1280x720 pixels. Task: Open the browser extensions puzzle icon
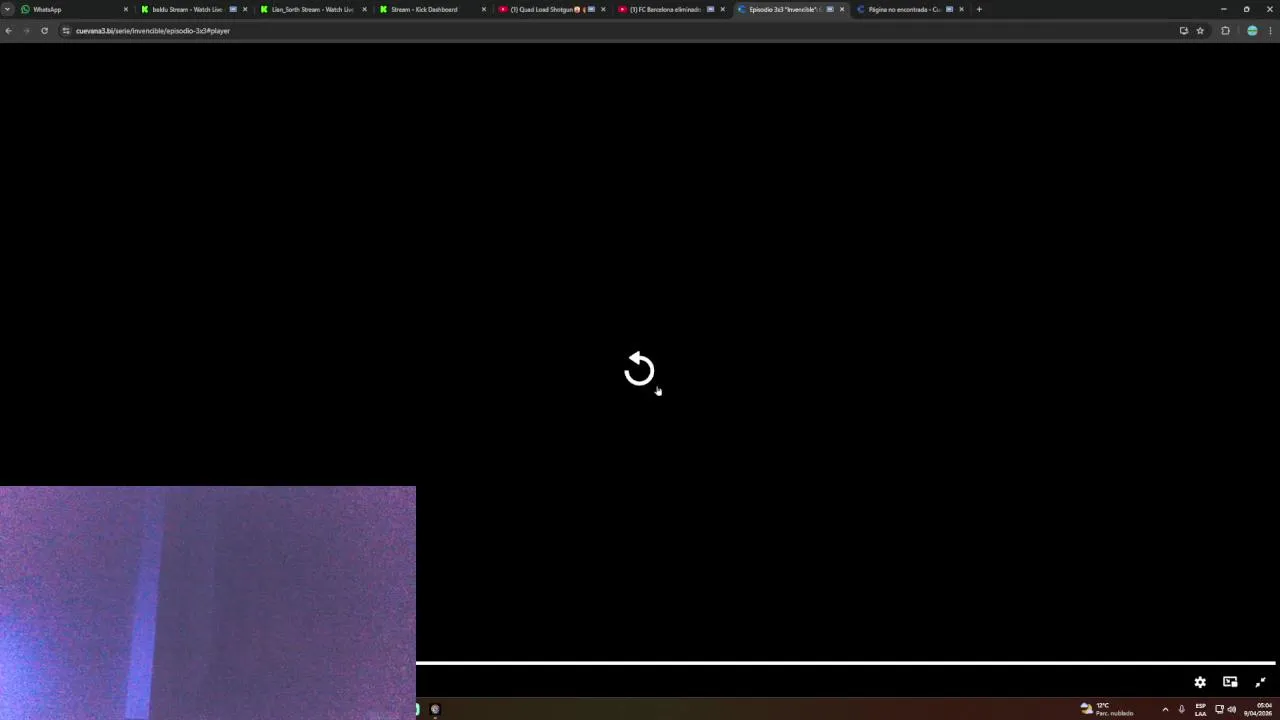1225,30
